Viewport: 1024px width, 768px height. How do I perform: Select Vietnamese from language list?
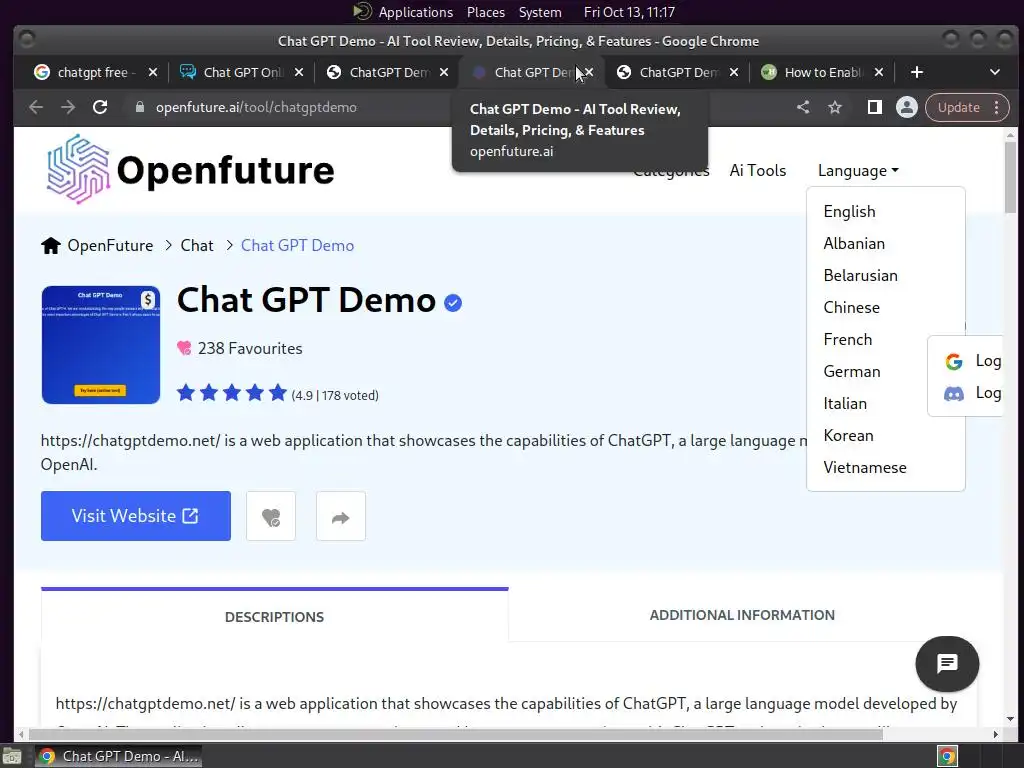click(865, 468)
